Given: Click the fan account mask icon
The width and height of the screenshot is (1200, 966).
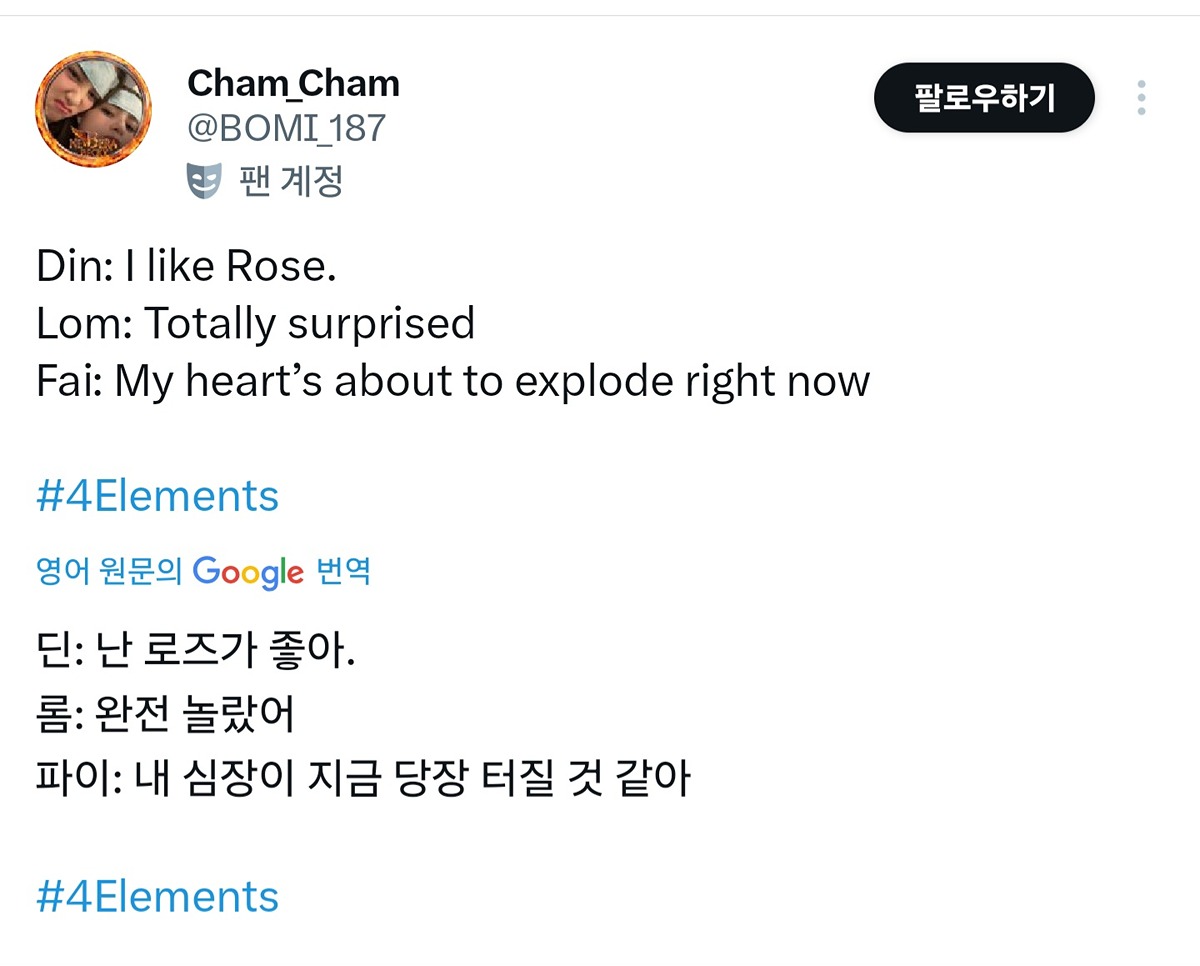Looking at the screenshot, I should pos(203,182).
